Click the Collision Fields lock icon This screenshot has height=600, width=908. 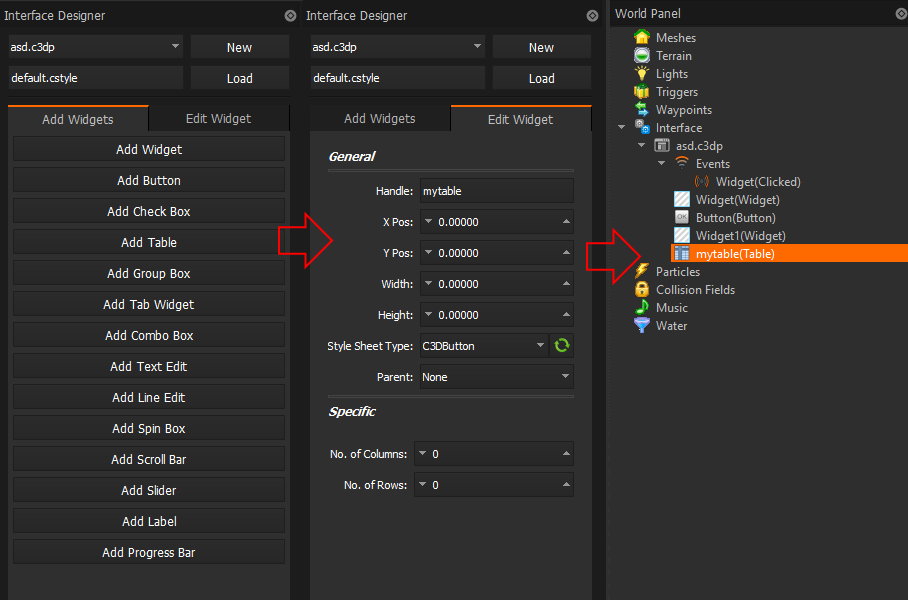[x=642, y=289]
